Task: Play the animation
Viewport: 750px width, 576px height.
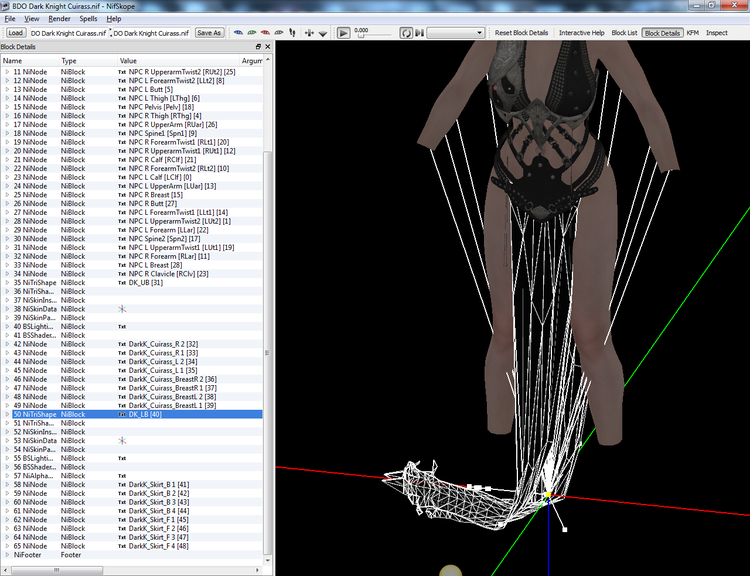Action: (x=343, y=33)
